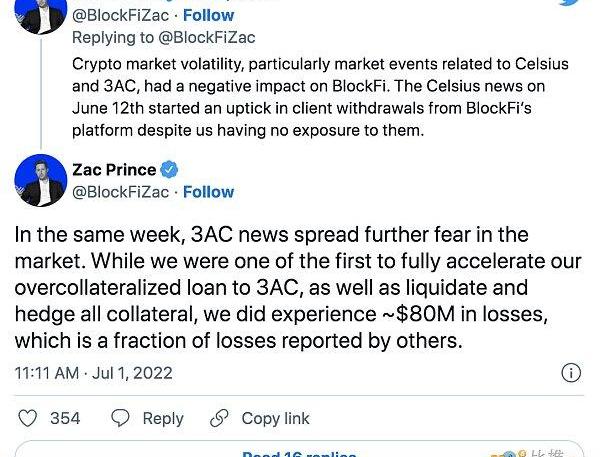This screenshot has width=600, height=457.
Task: Click the partial avatar of the parent tweet
Action: pos(40,14)
